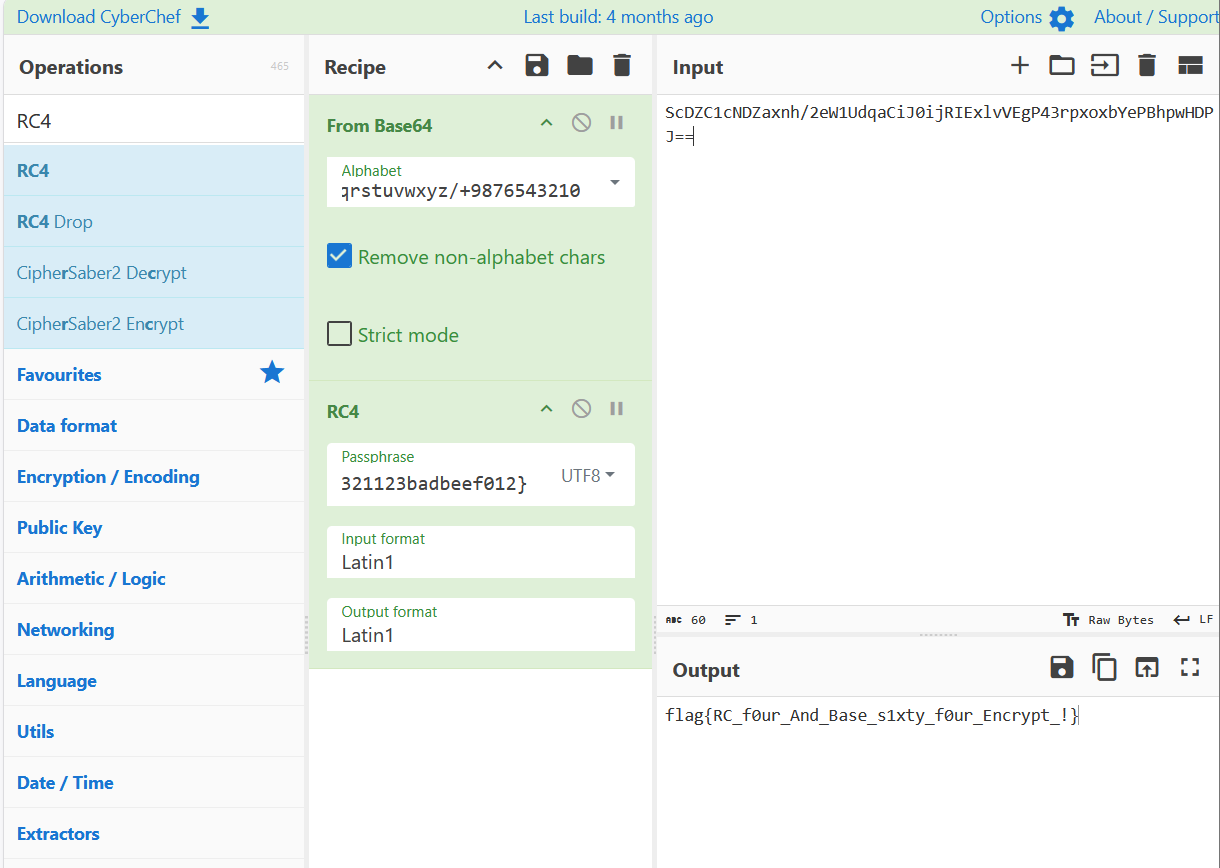Expand Encryption / Encoding category
The image size is (1220, 868).
[154, 476]
